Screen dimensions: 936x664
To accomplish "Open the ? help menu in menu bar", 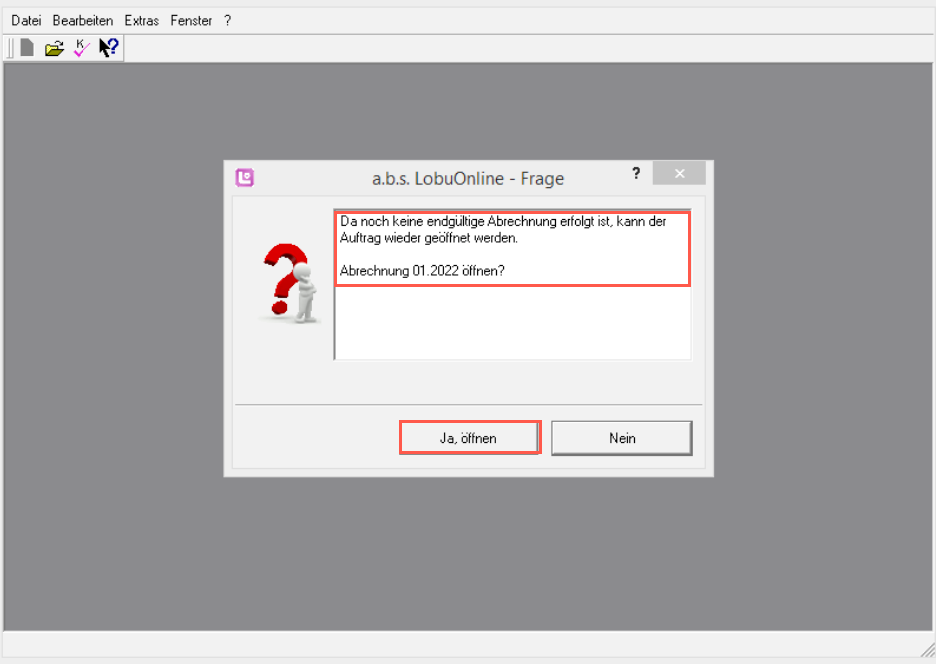I will coord(228,20).
